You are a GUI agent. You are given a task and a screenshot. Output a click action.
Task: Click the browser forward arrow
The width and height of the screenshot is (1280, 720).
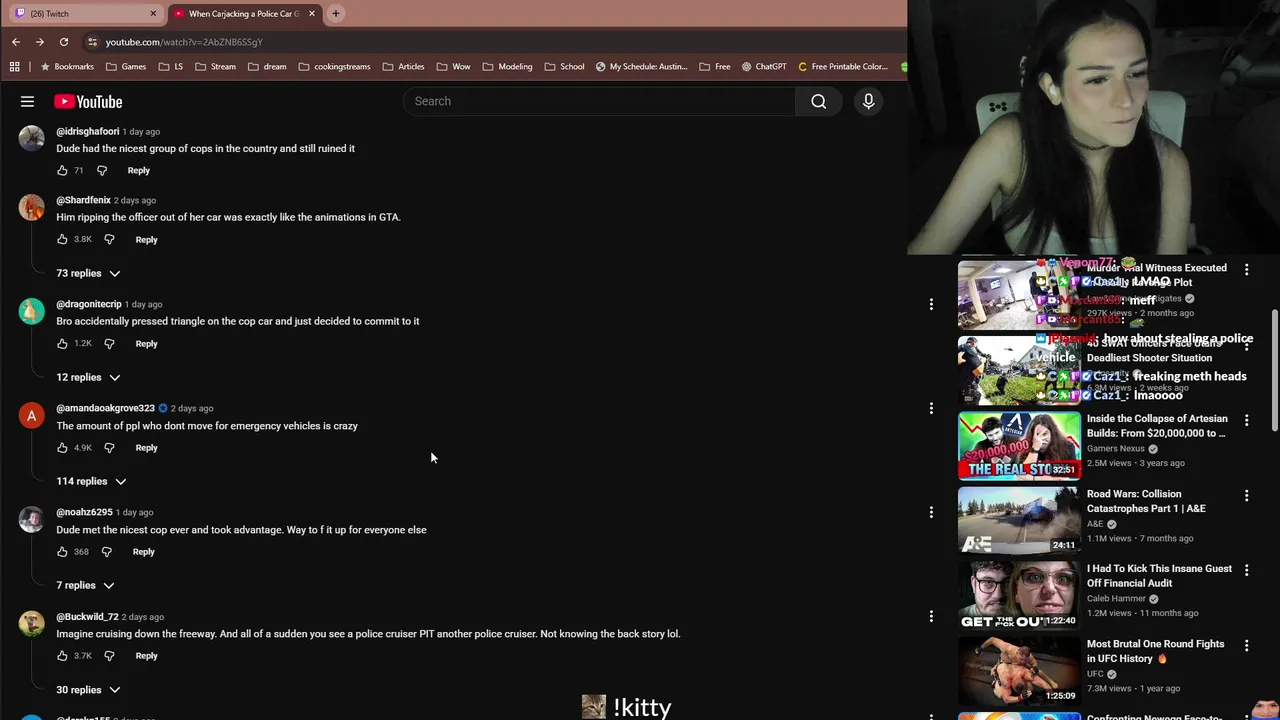(x=40, y=42)
